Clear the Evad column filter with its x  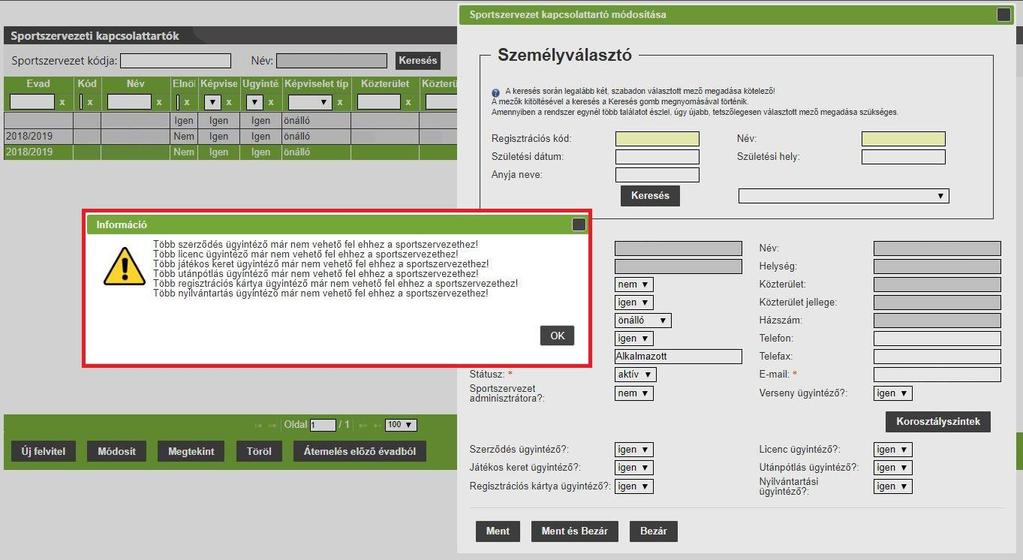62,102
